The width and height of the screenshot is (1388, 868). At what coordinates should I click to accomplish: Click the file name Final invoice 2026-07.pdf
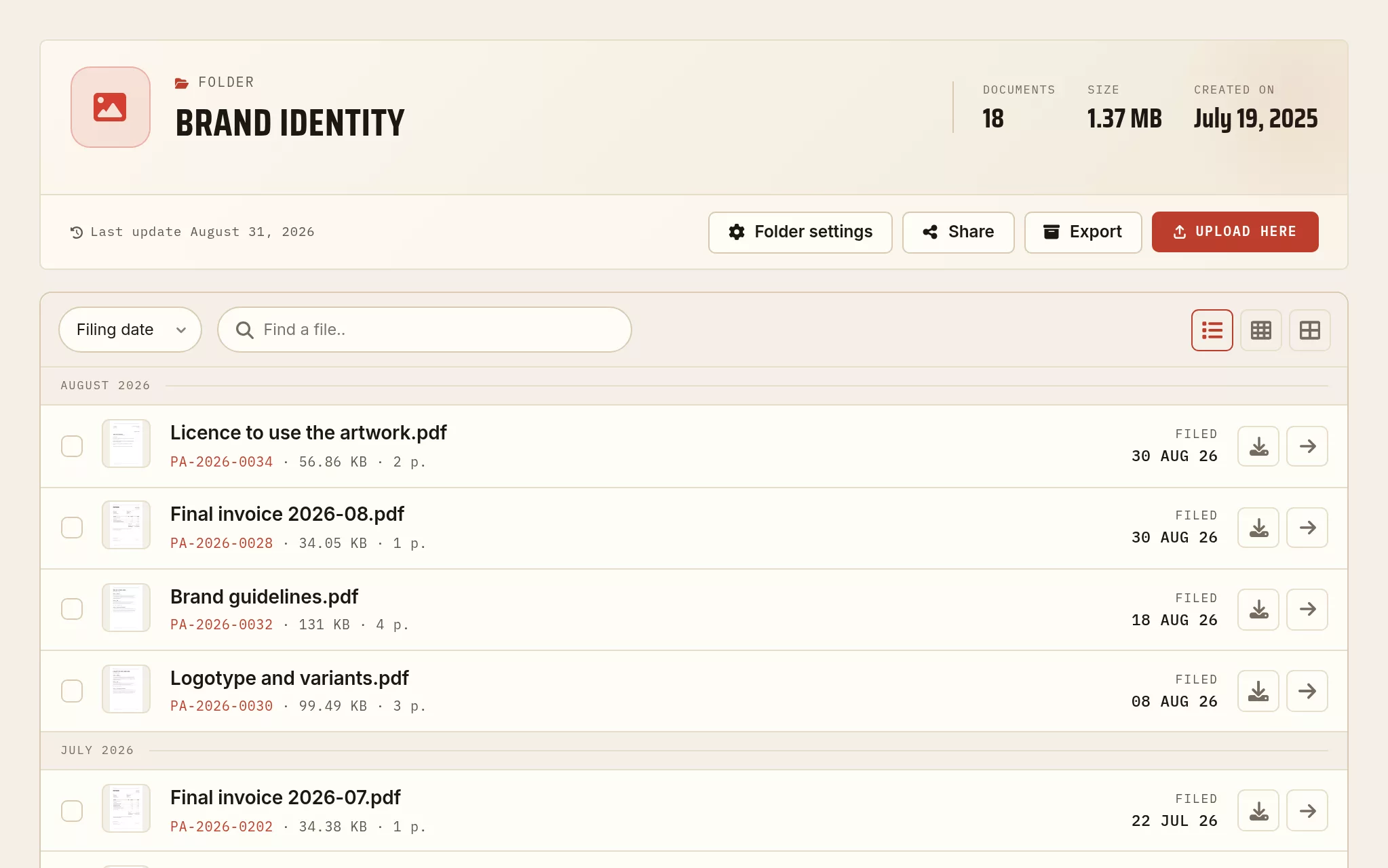point(286,797)
